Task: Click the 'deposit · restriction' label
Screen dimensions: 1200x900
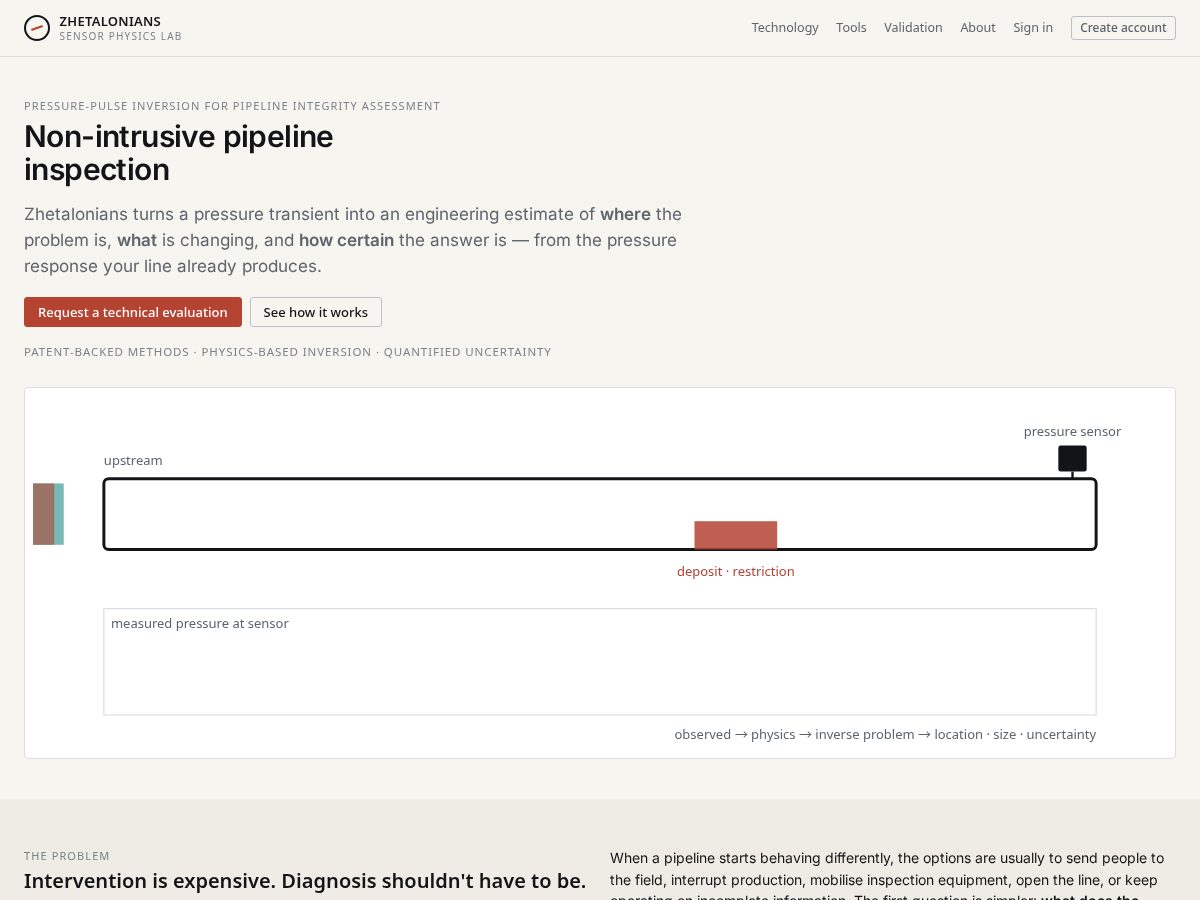Action: coord(736,571)
